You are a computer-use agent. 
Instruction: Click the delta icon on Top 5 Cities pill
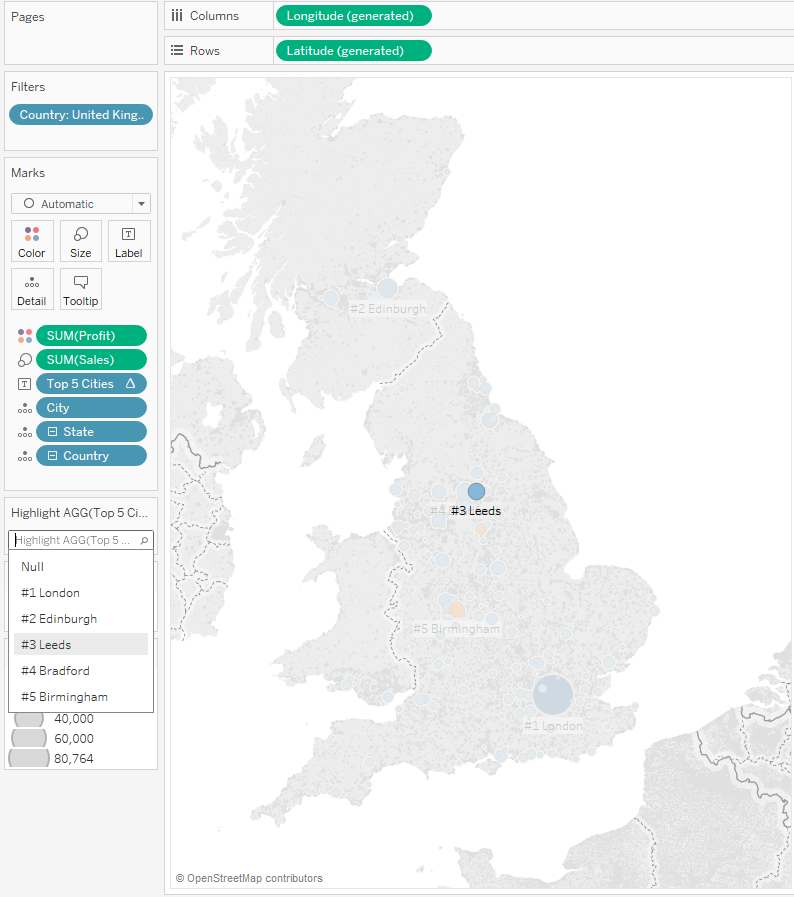(x=130, y=384)
